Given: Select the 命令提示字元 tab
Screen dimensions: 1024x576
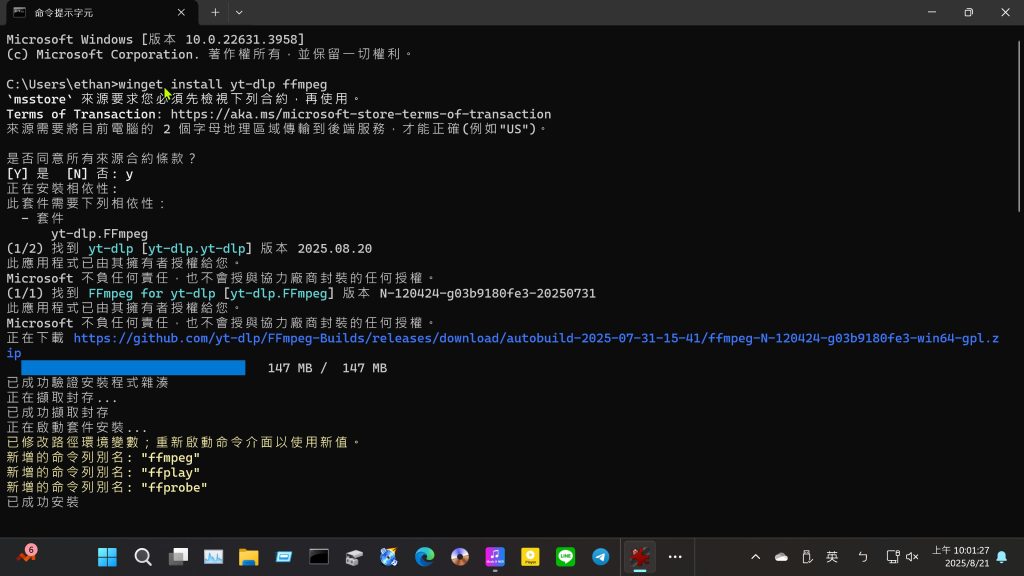Looking at the screenshot, I should click(x=90, y=12).
